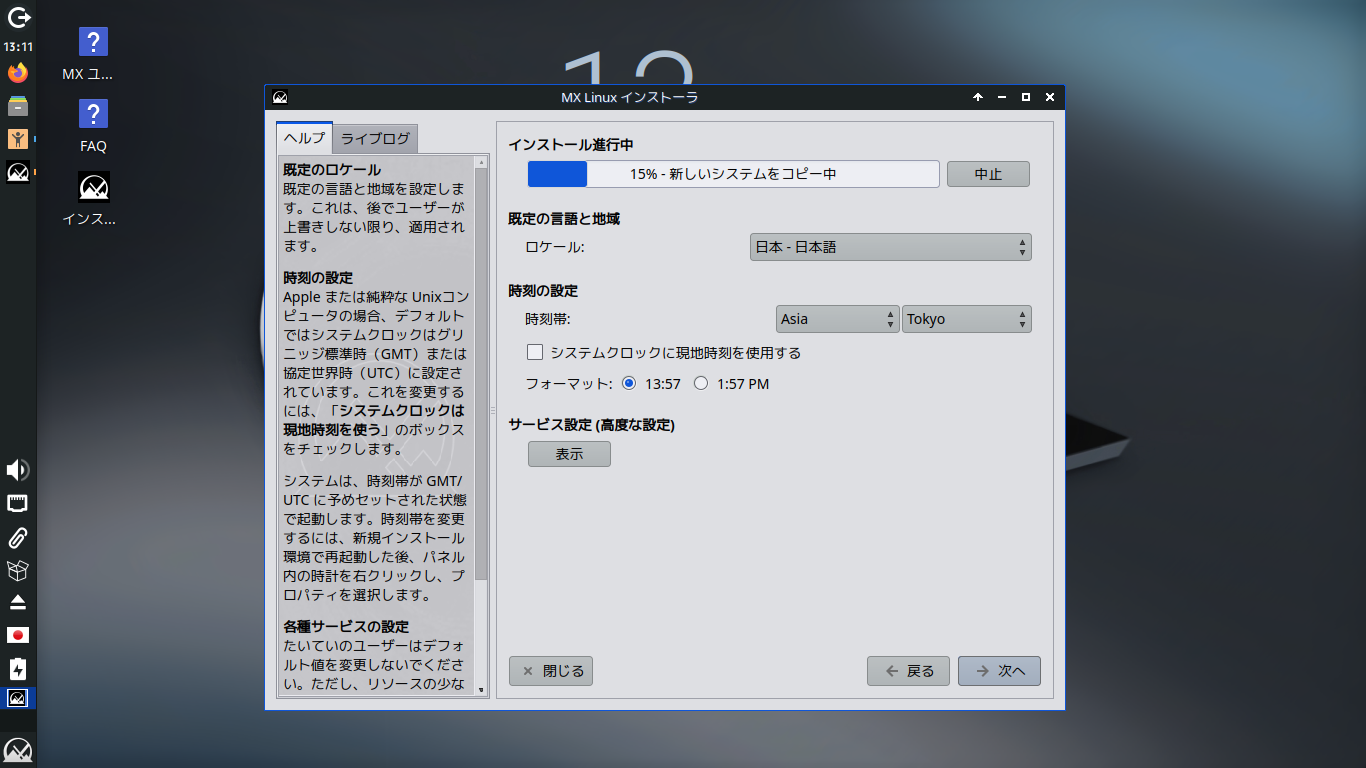Click the eject removable media icon

[18, 602]
